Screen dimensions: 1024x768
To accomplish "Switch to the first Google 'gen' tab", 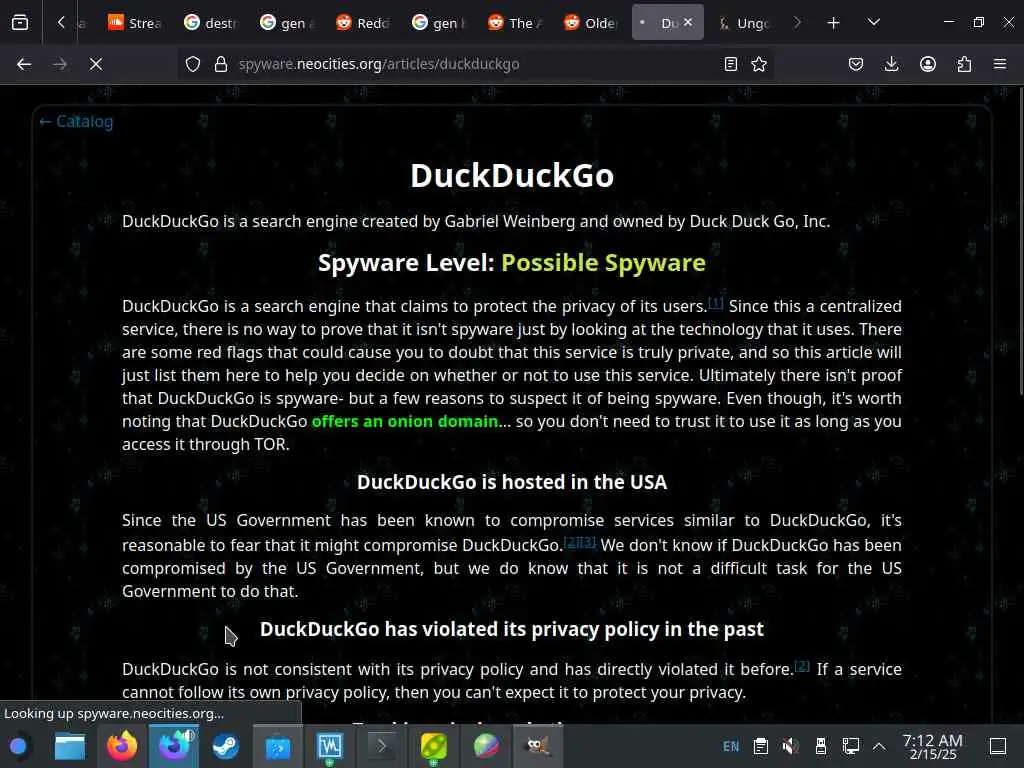I will [x=287, y=23].
